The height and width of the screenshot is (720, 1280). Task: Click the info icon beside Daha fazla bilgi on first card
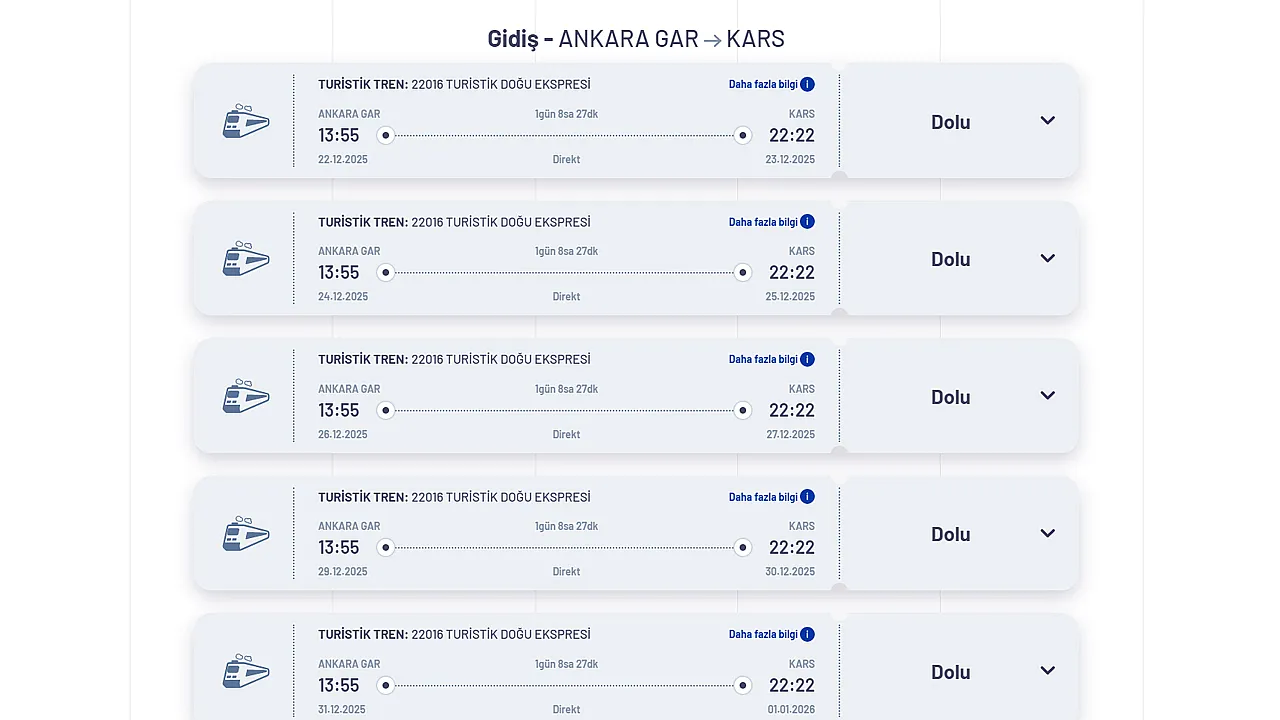click(x=807, y=84)
